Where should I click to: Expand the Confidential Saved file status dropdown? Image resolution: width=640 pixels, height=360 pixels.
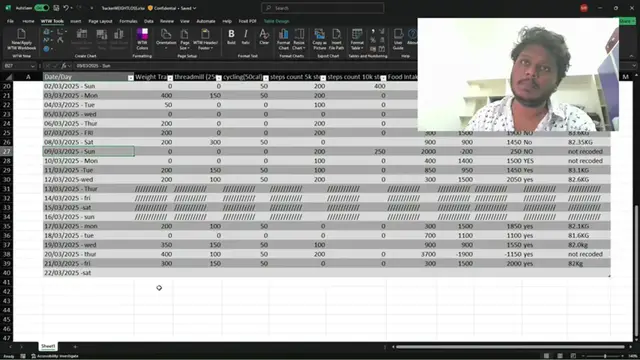tap(194, 8)
